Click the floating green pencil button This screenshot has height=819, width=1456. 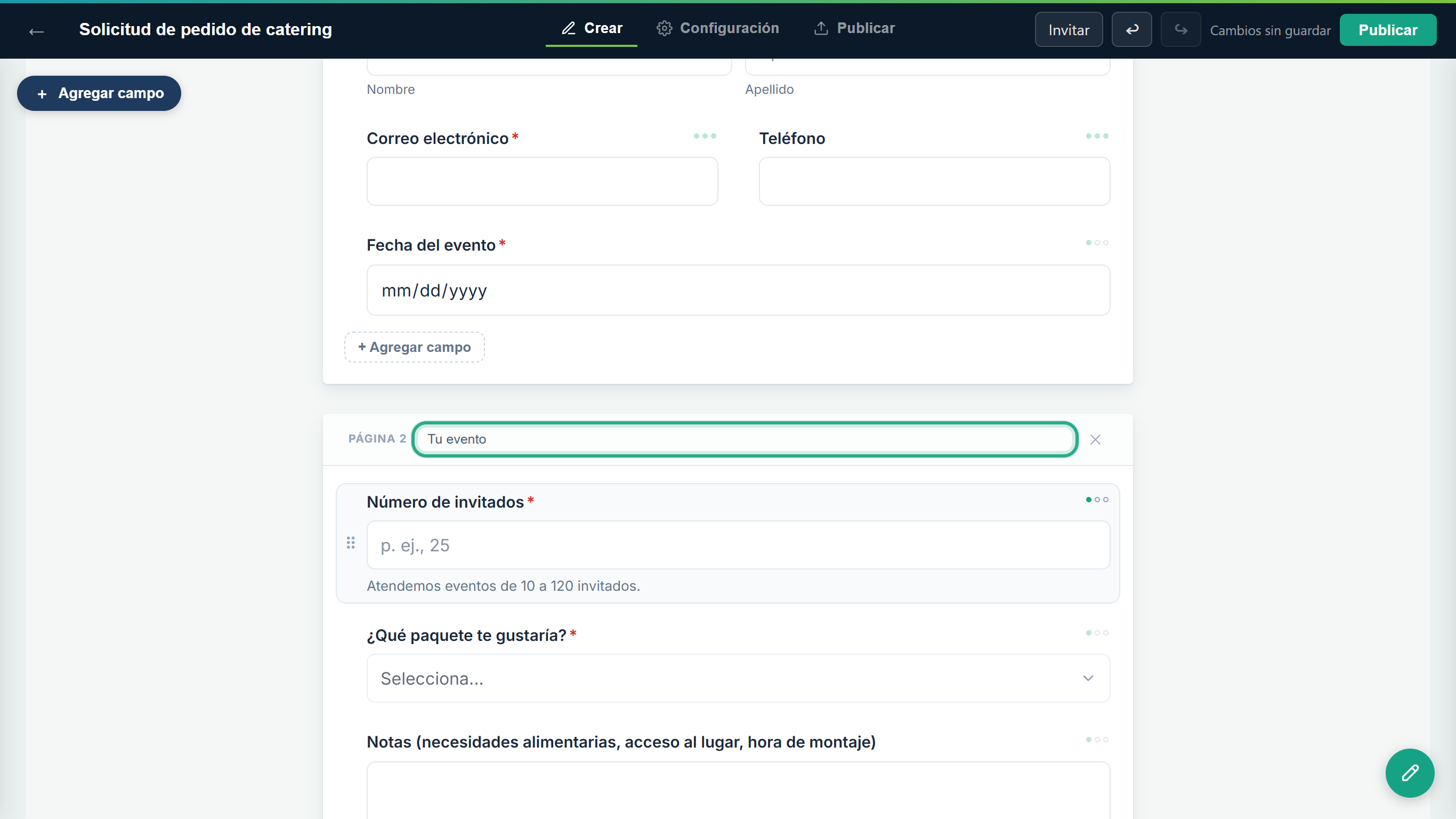(x=1410, y=773)
